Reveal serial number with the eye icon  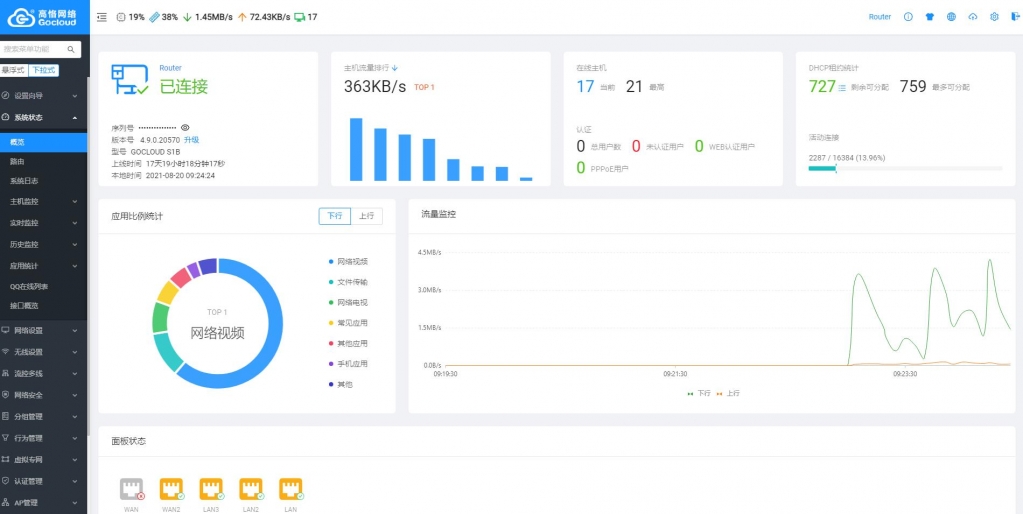(x=185, y=128)
